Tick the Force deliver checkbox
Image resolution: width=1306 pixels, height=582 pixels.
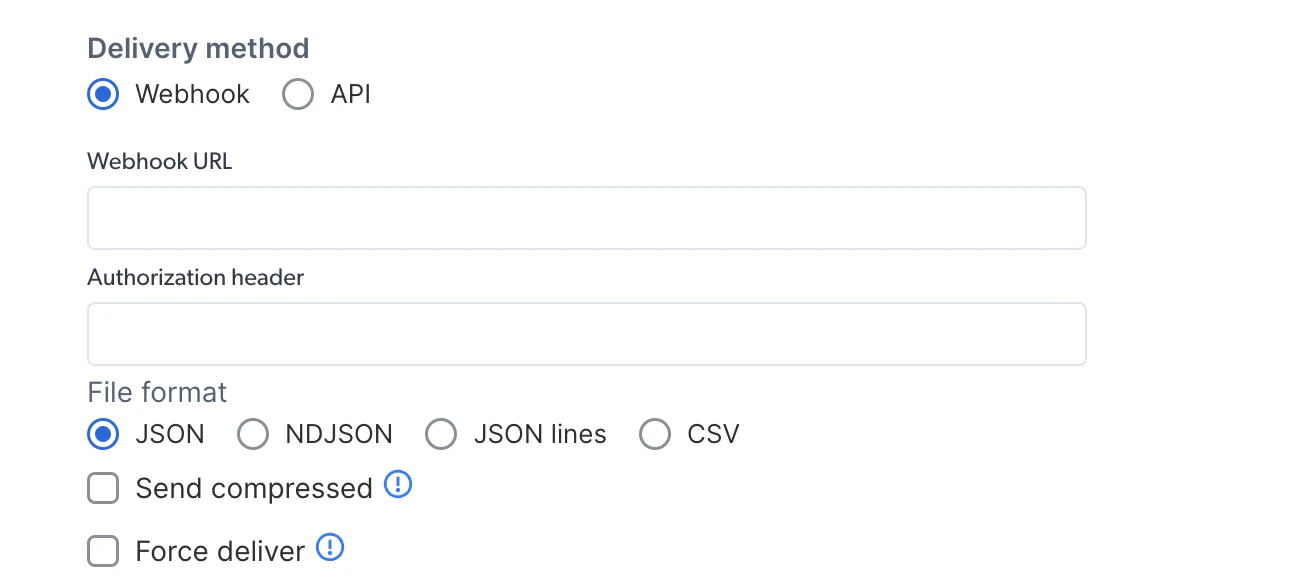pos(103,551)
